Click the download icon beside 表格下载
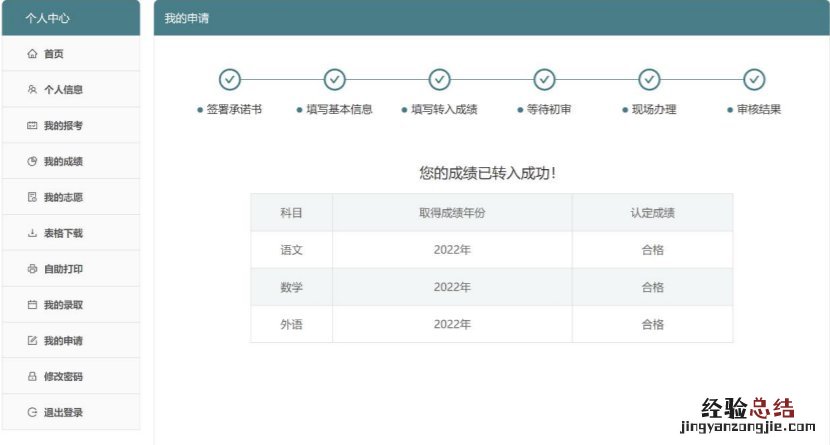830x445 pixels. point(32,233)
